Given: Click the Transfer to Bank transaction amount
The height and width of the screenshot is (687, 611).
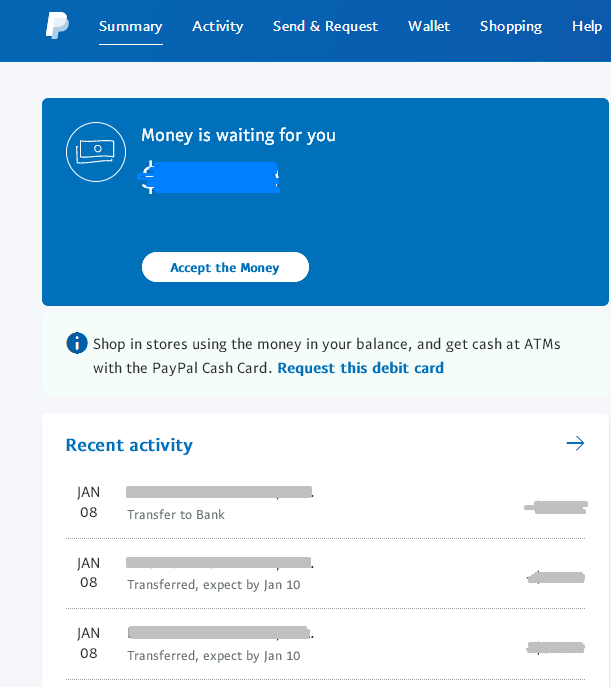Looking at the screenshot, I should [x=556, y=507].
